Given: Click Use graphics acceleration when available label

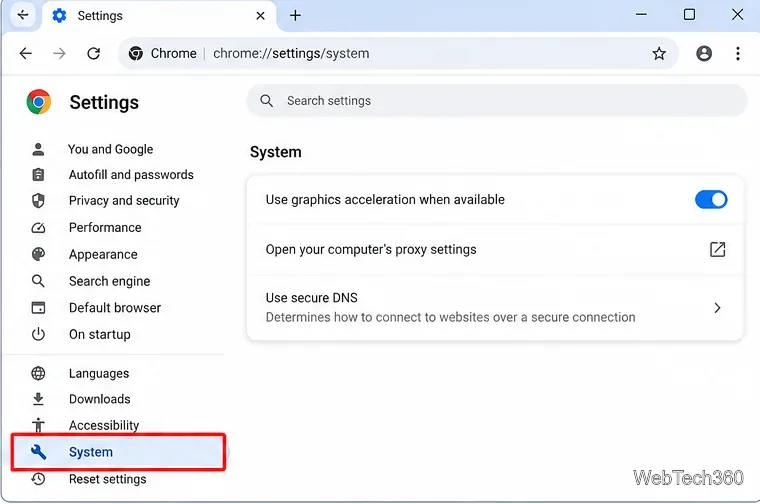Looking at the screenshot, I should [x=385, y=200].
